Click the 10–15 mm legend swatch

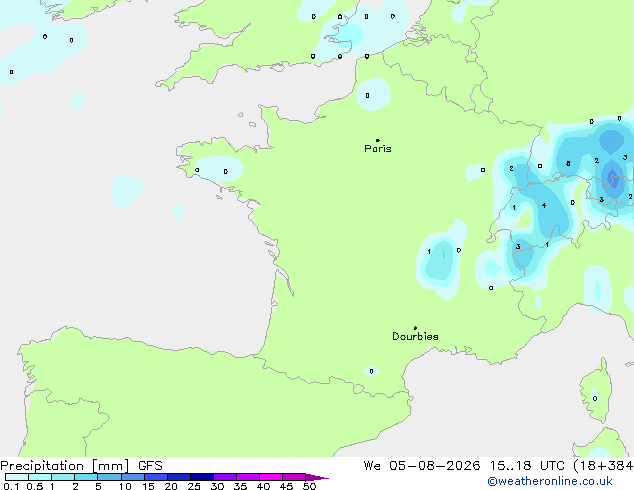pyautogui.click(x=133, y=477)
